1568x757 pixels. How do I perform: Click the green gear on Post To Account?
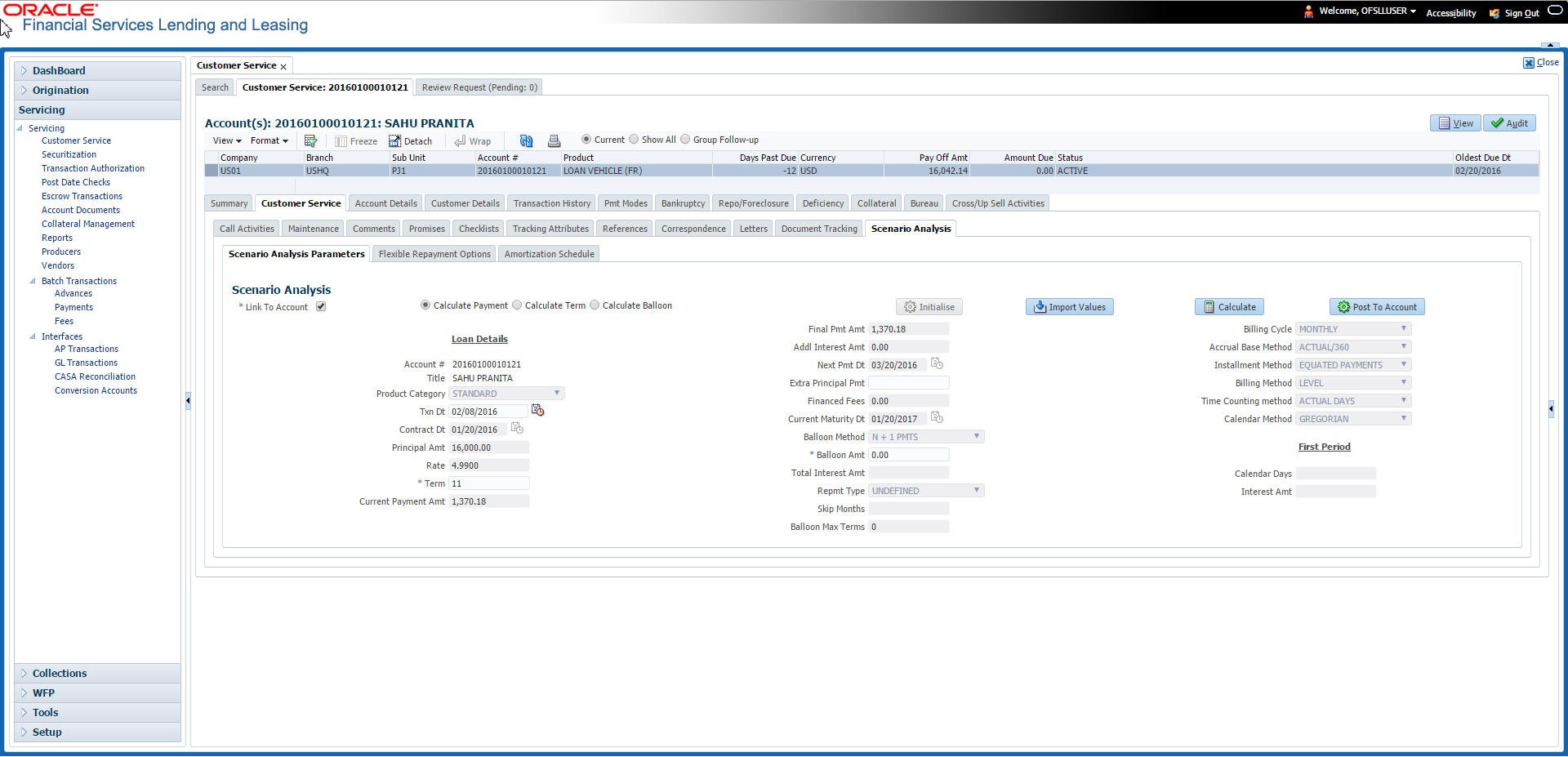pos(1343,307)
